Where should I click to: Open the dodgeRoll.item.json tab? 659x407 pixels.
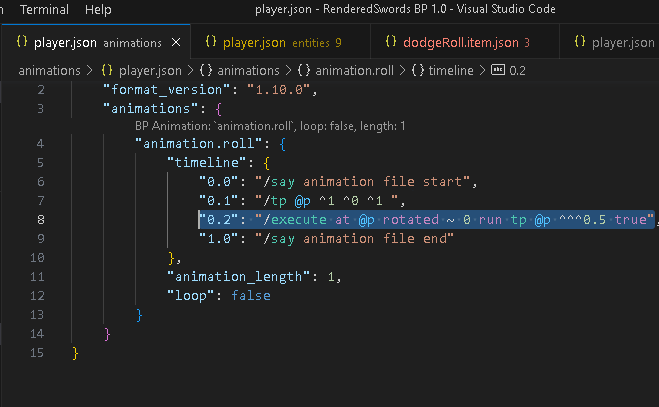tap(465, 42)
